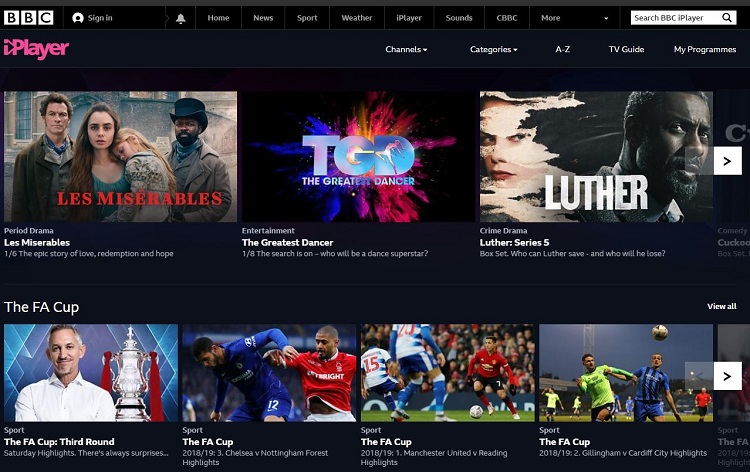Image resolution: width=750 pixels, height=472 pixels.
Task: Click 'Who can Luther save' description
Action: (x=573, y=253)
